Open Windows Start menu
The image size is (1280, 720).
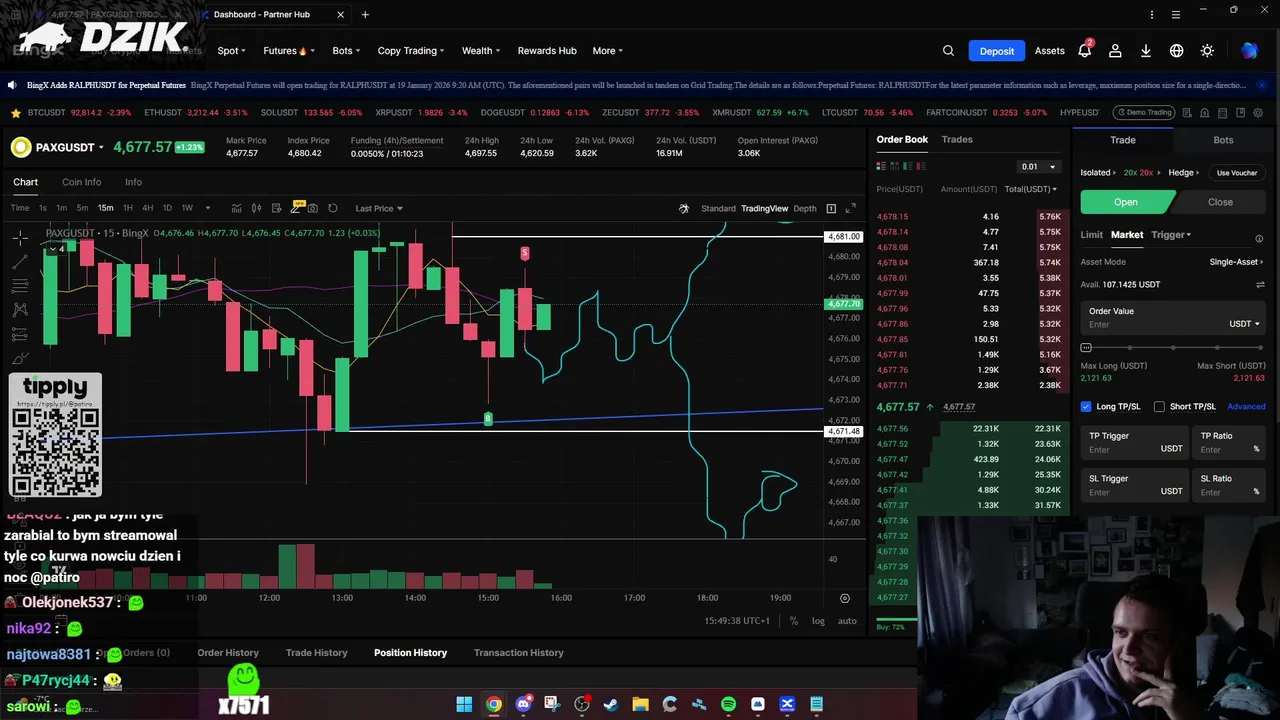point(464,704)
